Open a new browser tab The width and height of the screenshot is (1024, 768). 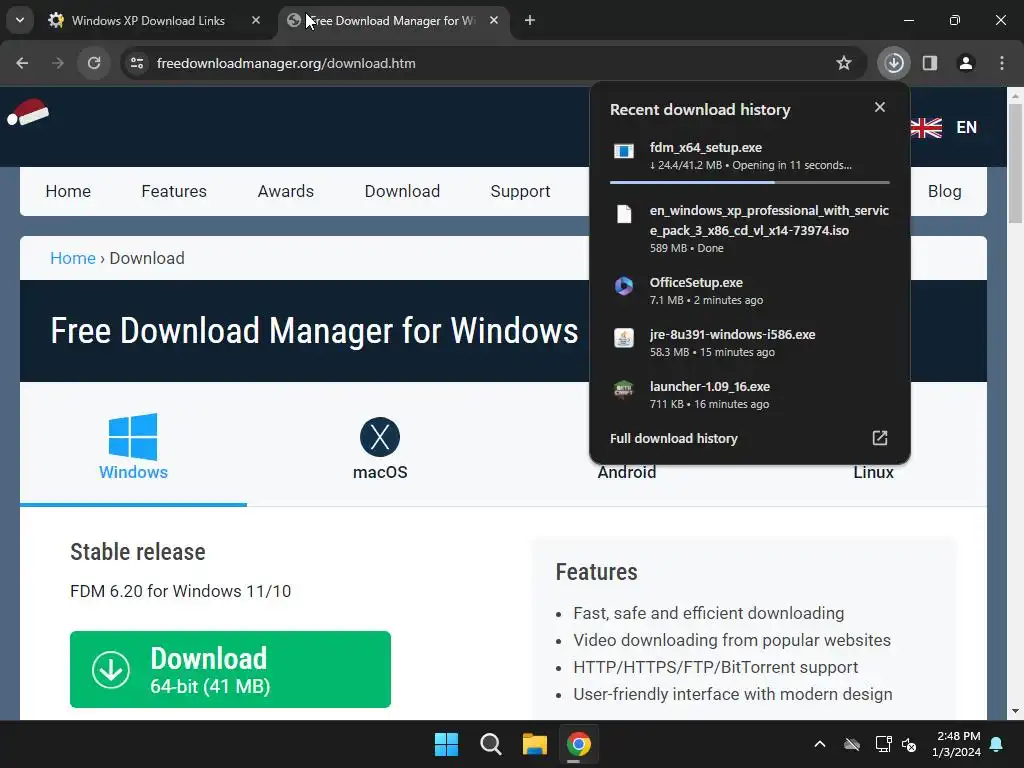click(x=530, y=20)
